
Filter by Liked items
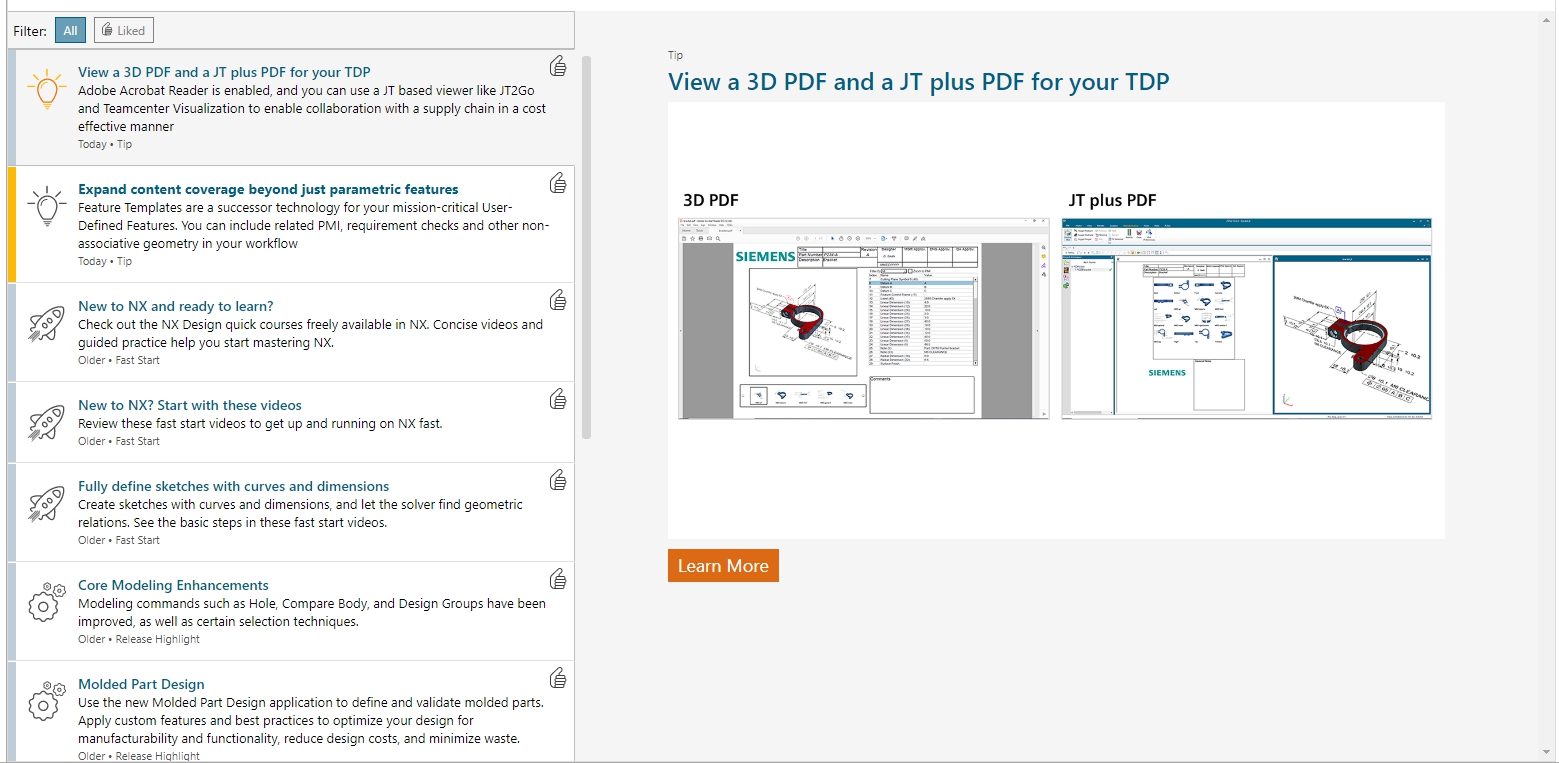click(x=124, y=31)
